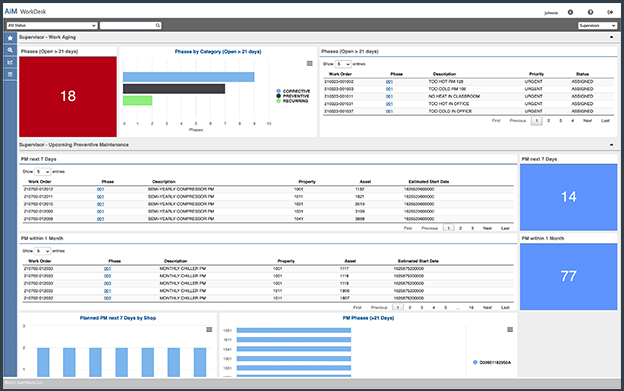Sort PM within 1 Month by Asset column
The image size is (624, 391).
(350, 261)
